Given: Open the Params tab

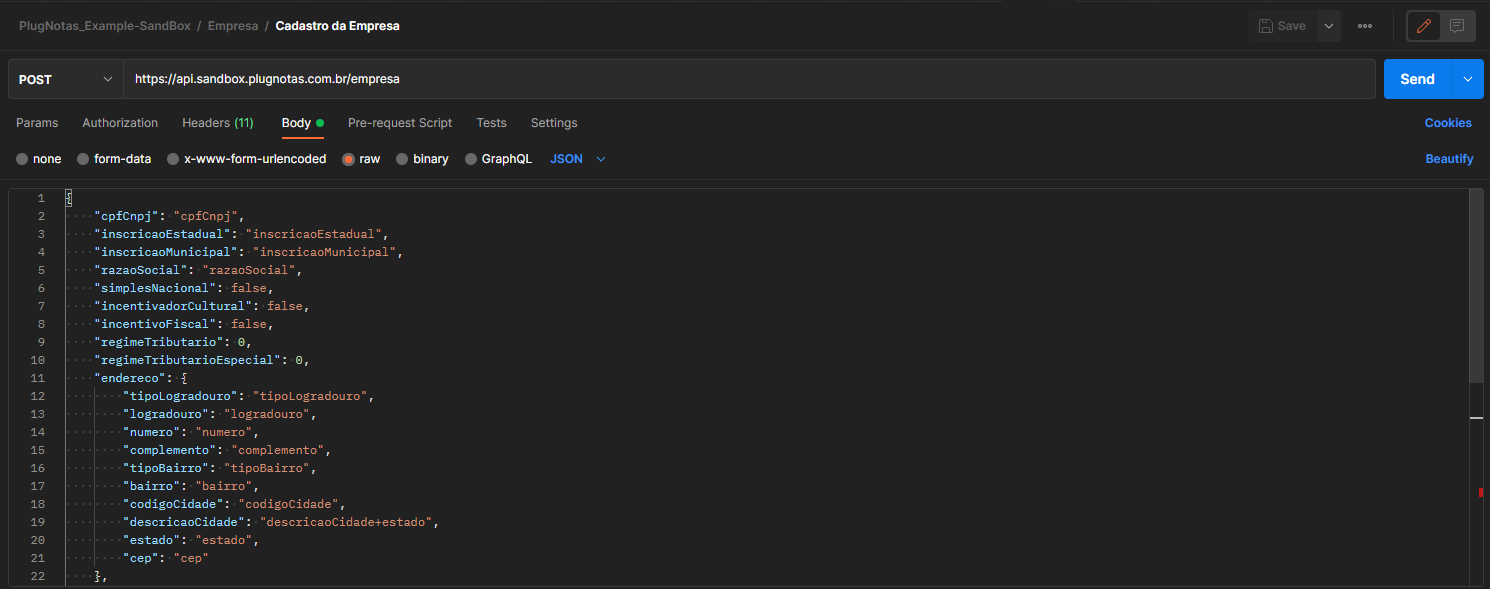Looking at the screenshot, I should [37, 123].
